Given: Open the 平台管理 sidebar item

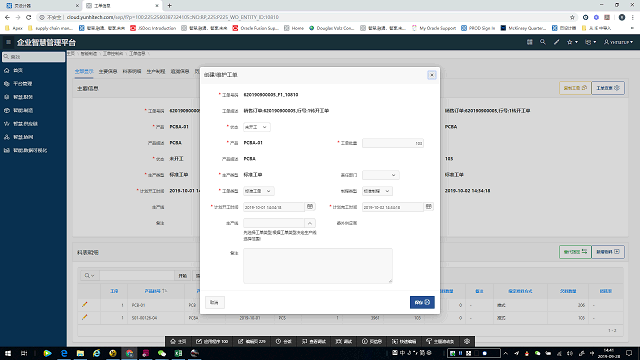Looking at the screenshot, I should [22, 84].
